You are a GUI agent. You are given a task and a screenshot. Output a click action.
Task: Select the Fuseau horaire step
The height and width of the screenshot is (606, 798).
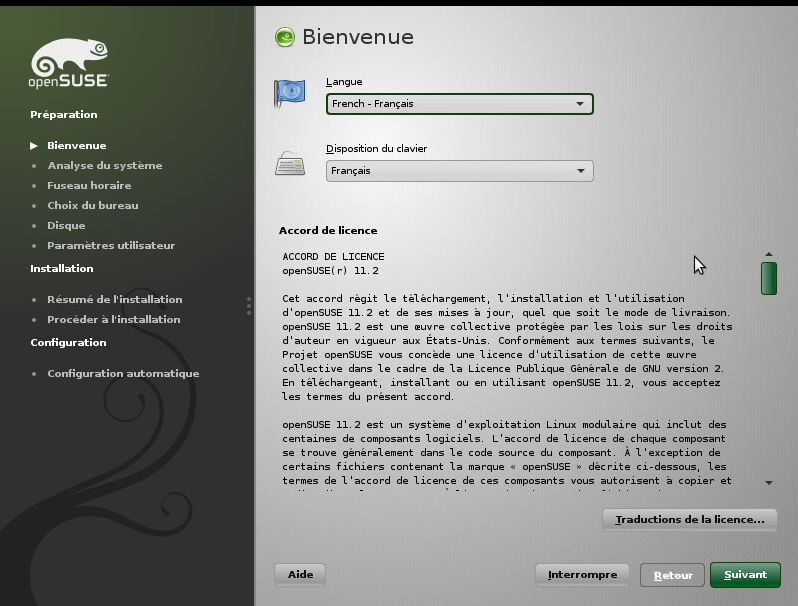(89, 186)
